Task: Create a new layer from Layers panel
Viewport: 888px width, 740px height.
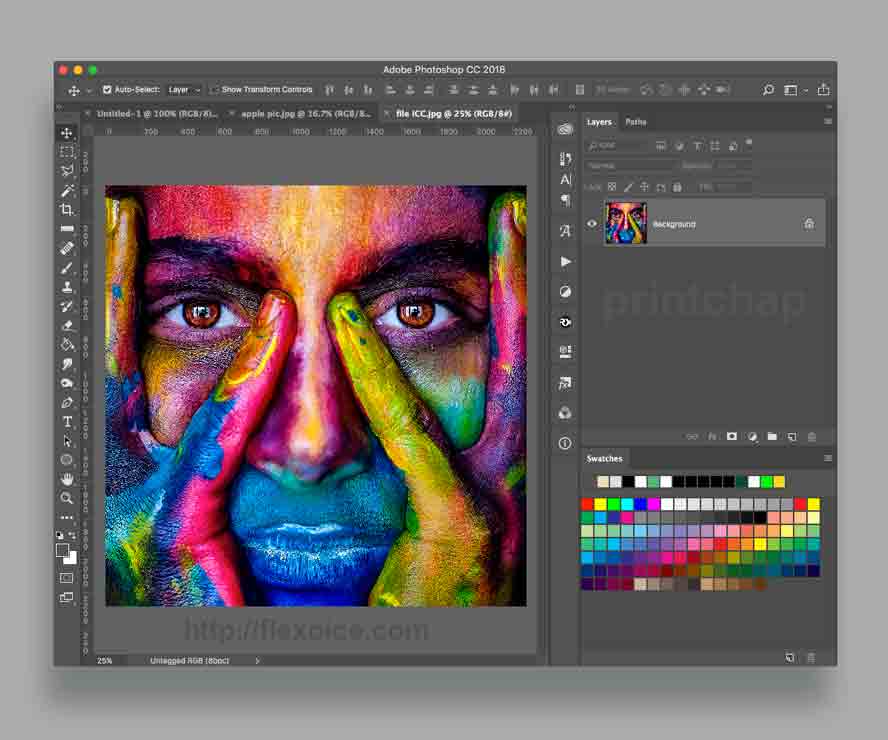Action: click(791, 437)
